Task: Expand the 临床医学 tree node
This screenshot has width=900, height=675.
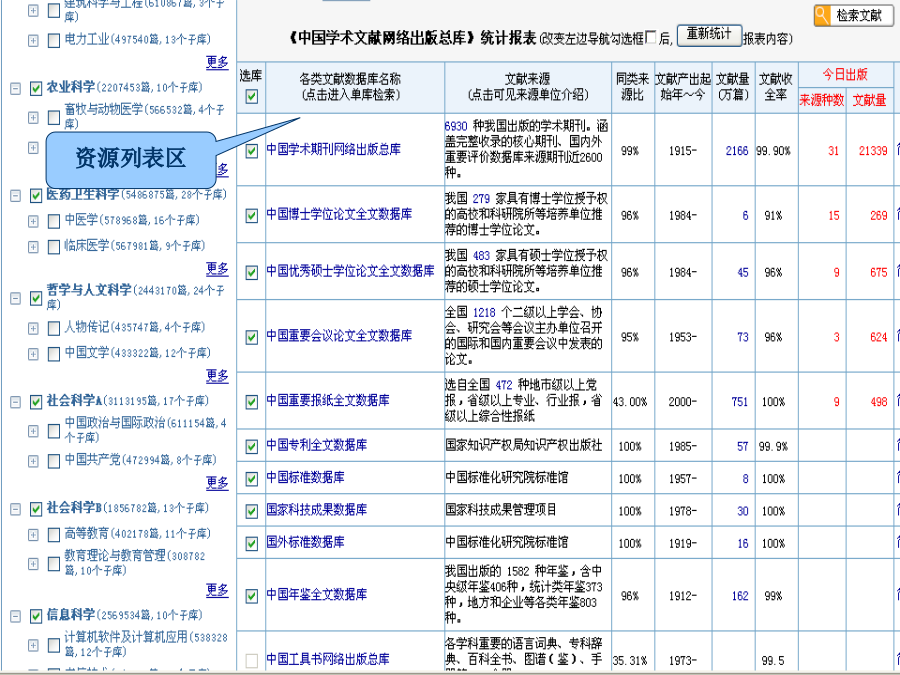Action: 33,247
